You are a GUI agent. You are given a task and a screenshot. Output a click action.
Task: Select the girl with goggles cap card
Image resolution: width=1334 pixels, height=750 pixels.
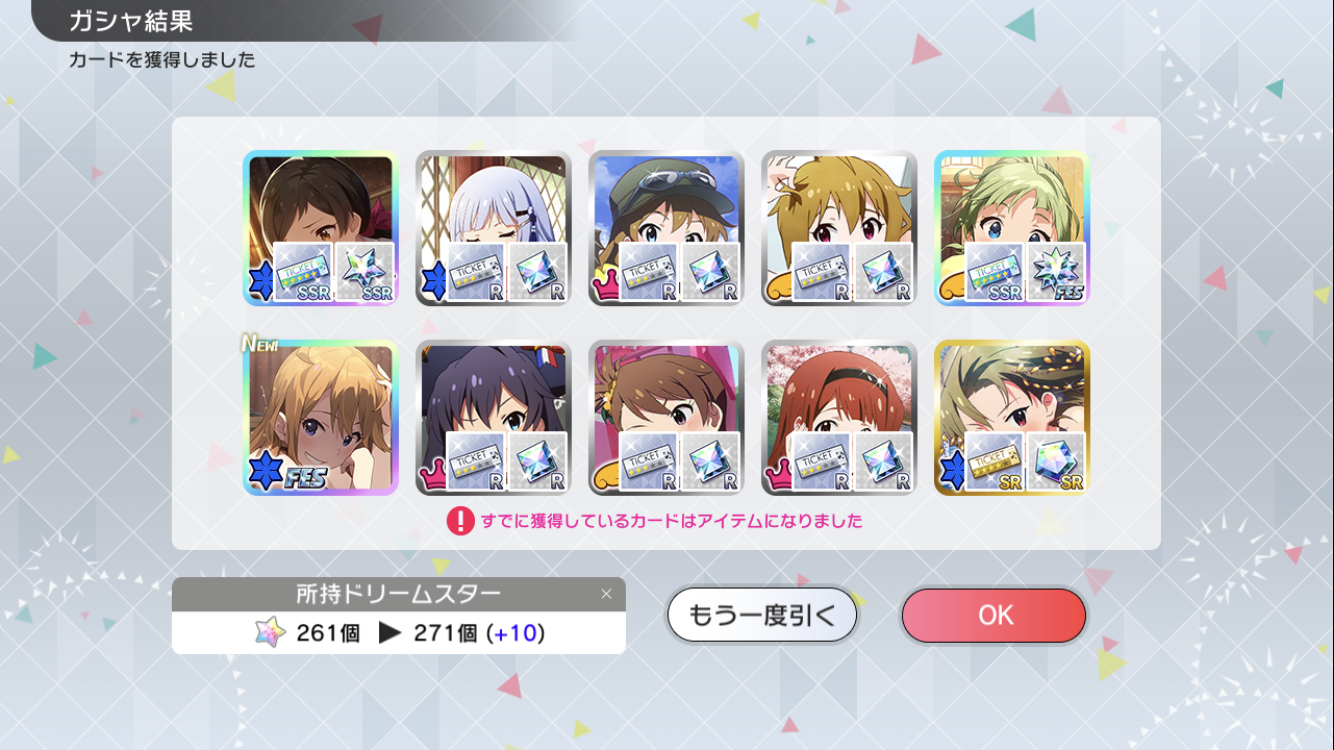[667, 228]
